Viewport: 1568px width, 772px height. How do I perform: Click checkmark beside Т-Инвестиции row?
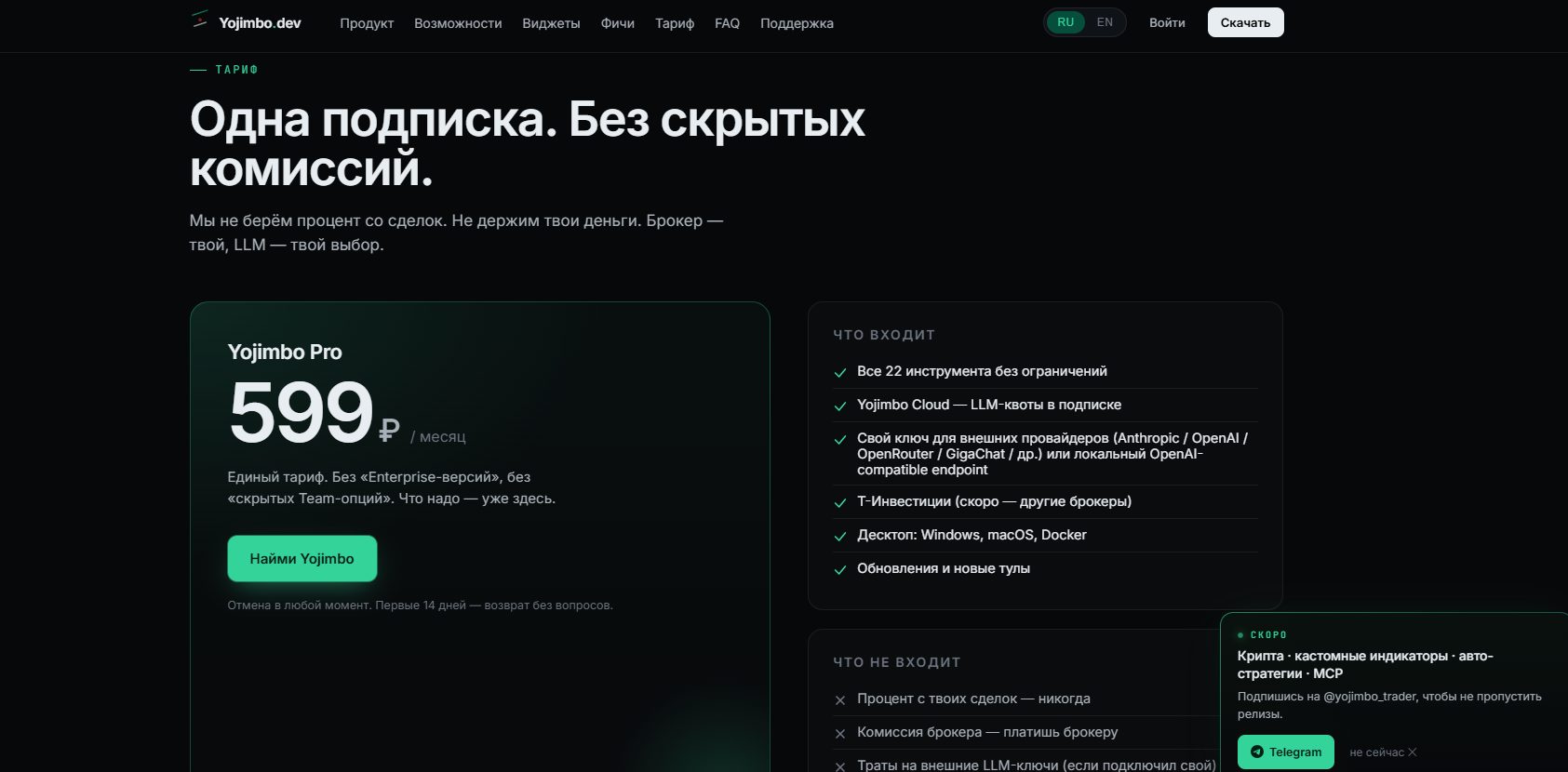tap(840, 503)
